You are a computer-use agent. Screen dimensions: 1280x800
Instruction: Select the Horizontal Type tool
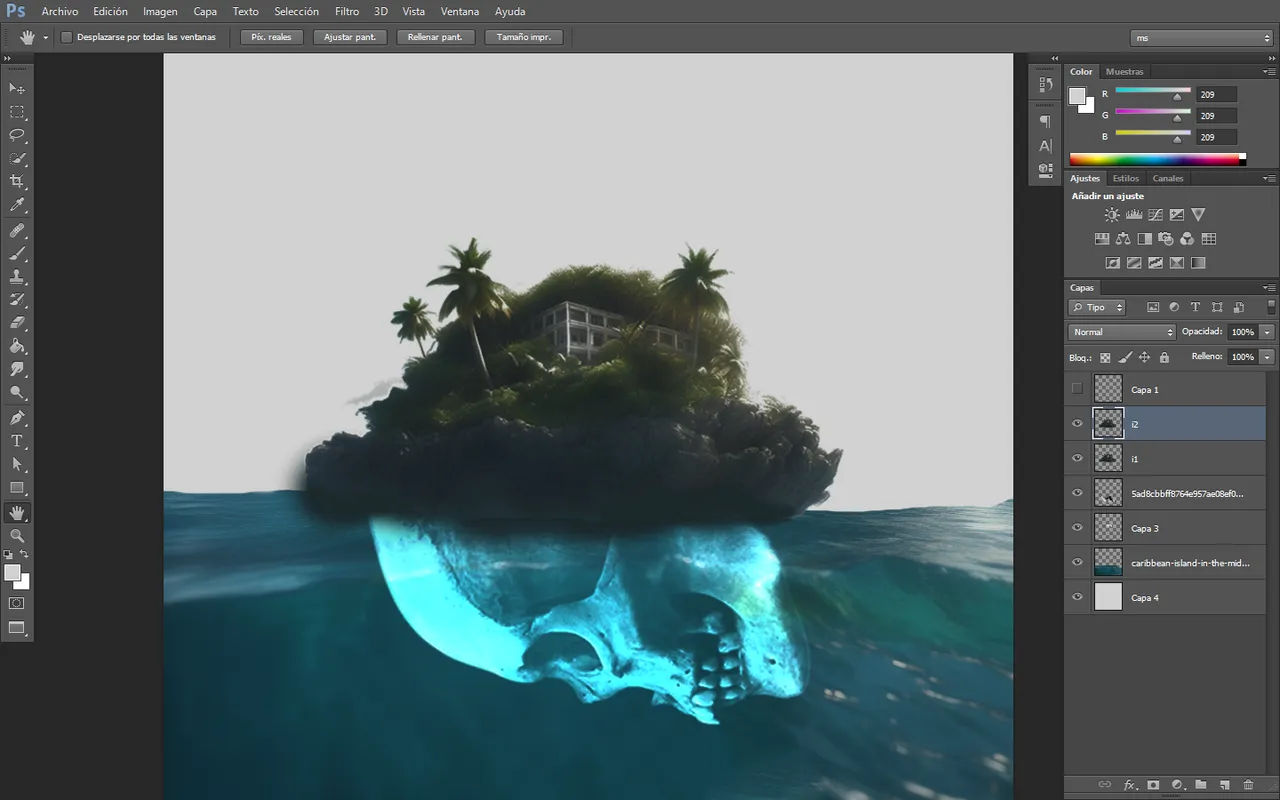click(17, 441)
